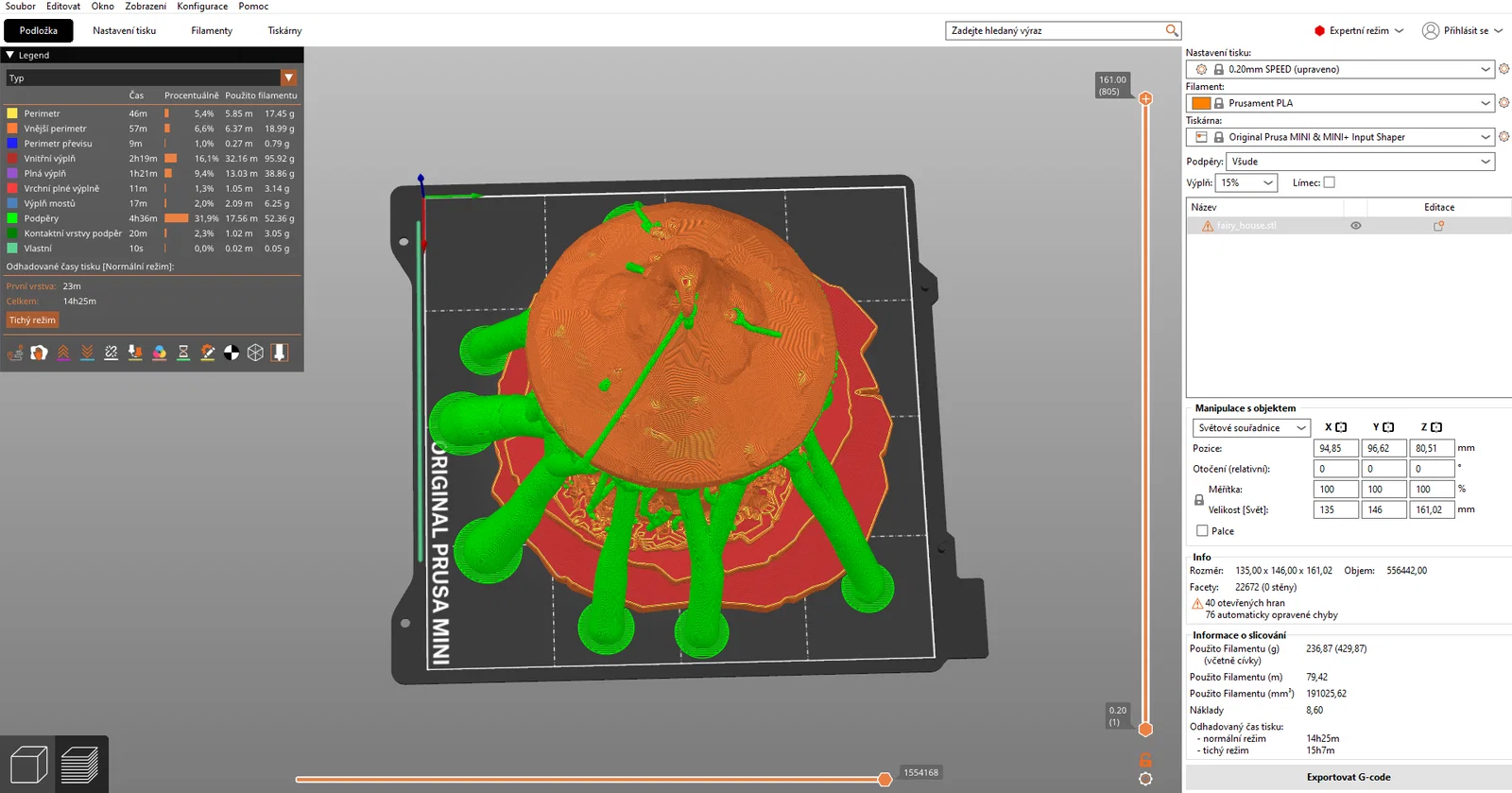The height and width of the screenshot is (793, 1512).
Task: Mirror object along Z axis icon
Action: (x=1436, y=427)
